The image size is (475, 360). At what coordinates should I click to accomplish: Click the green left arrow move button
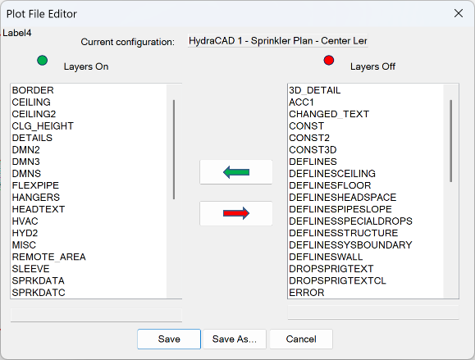pyautogui.click(x=236, y=172)
